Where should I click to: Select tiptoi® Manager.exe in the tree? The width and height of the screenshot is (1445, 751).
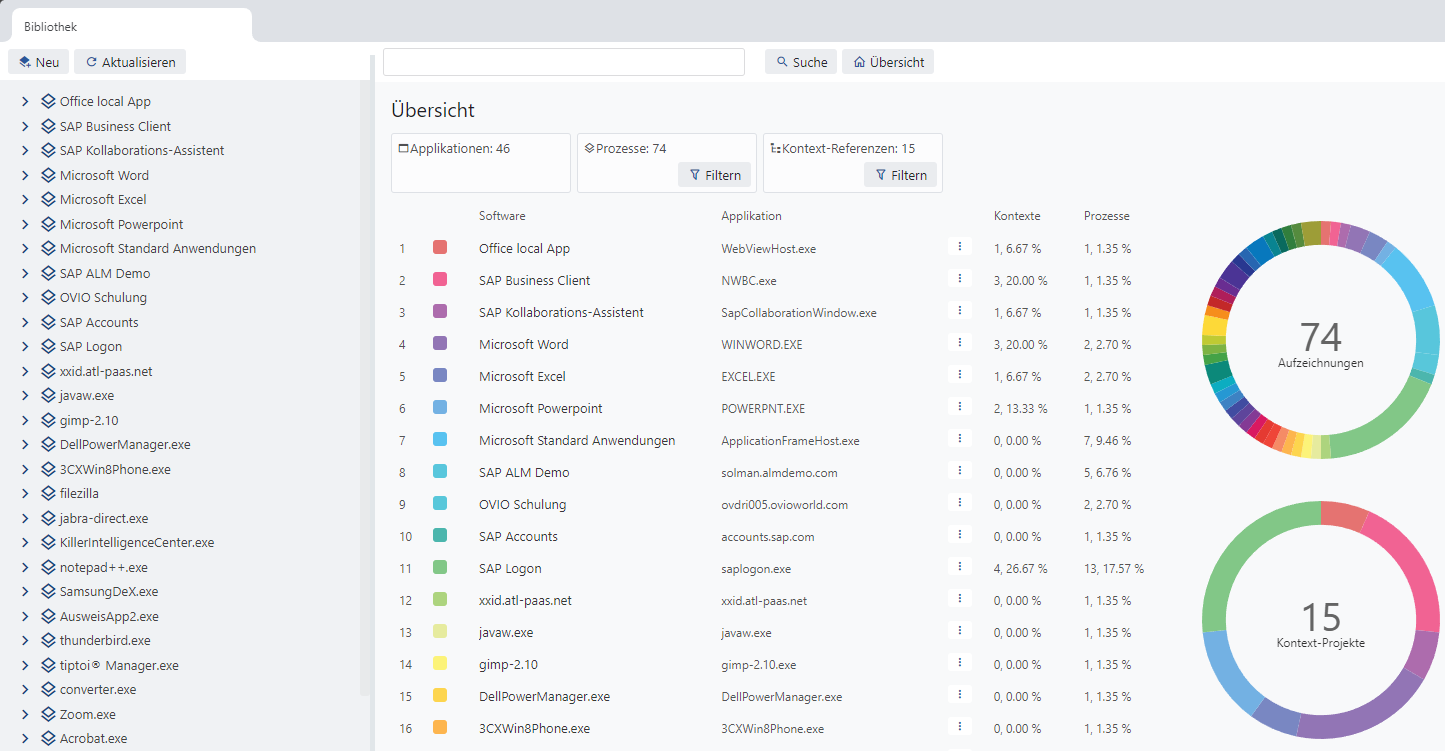[x=119, y=666]
